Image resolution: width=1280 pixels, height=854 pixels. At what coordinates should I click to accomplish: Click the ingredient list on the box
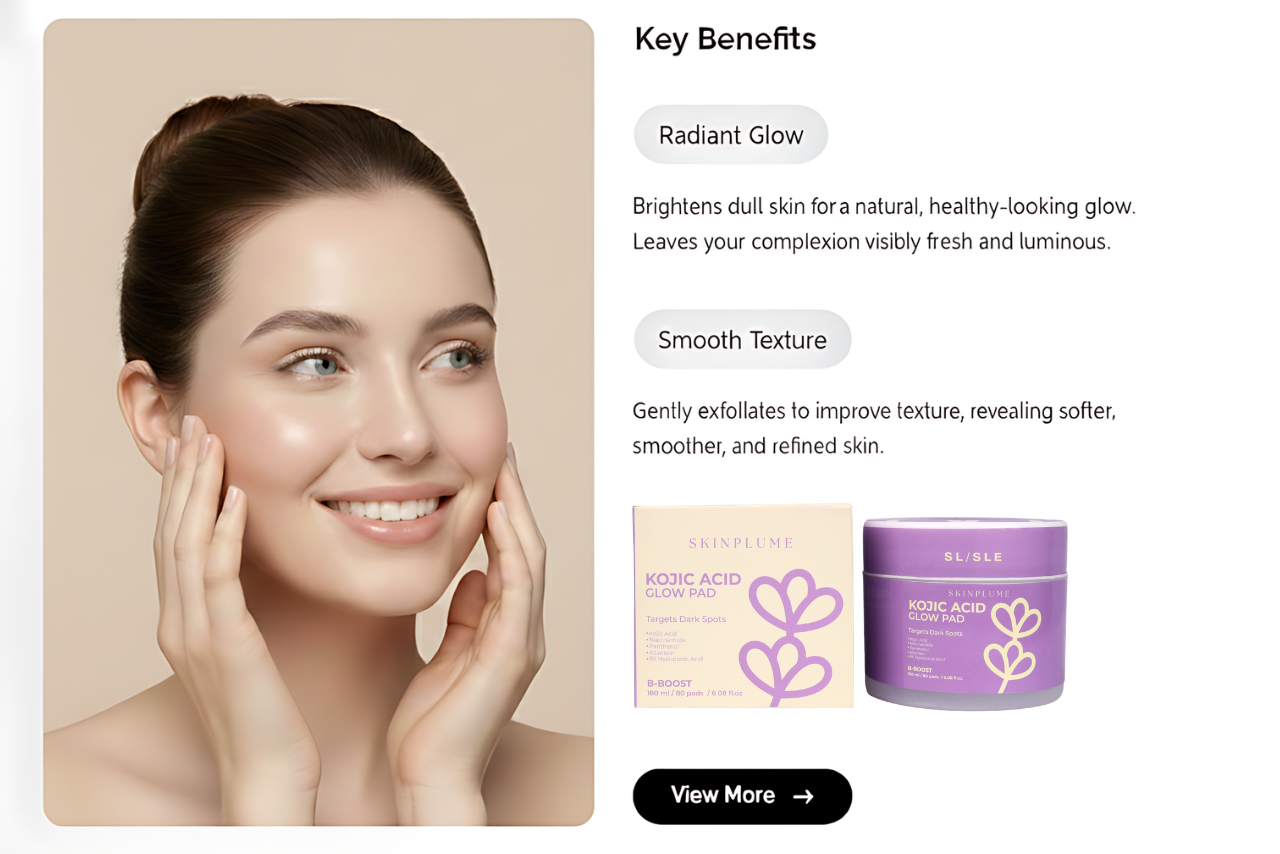pos(676,646)
